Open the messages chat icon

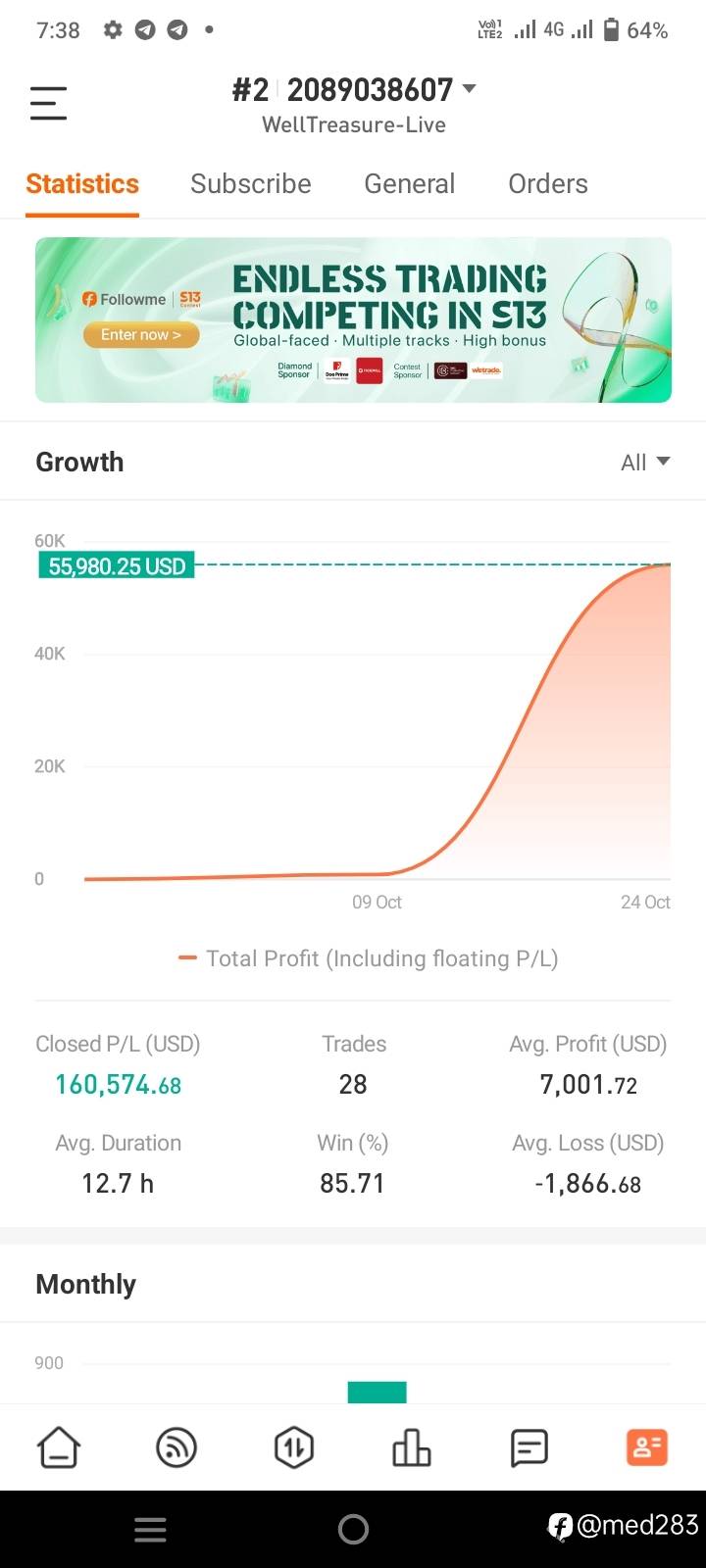pyautogui.click(x=529, y=1447)
